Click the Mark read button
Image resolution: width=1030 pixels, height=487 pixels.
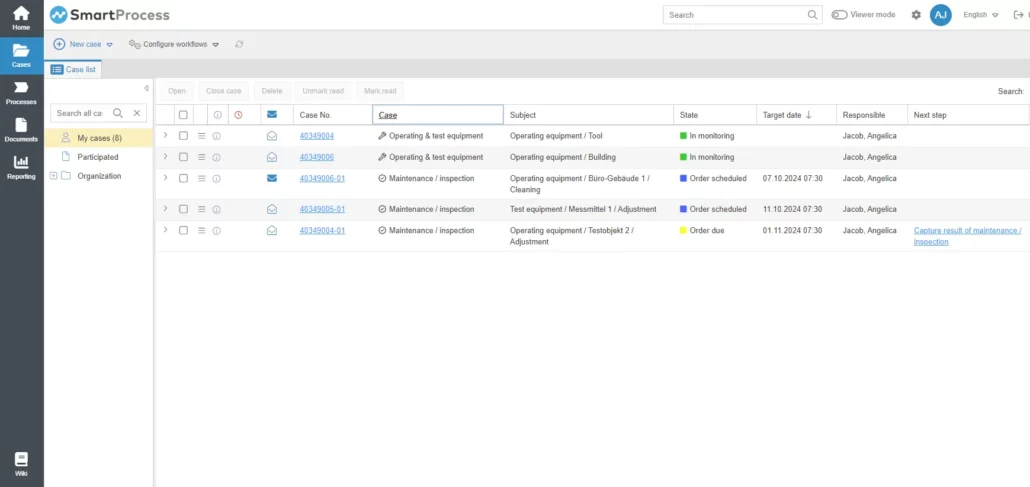[x=380, y=91]
